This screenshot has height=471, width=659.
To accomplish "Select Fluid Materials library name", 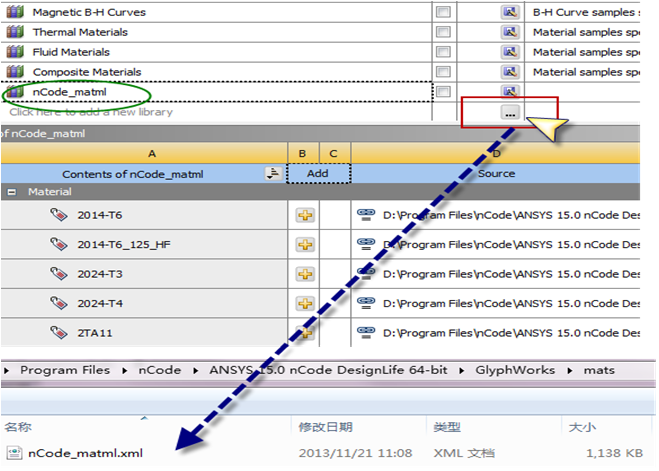I will 71,52.
